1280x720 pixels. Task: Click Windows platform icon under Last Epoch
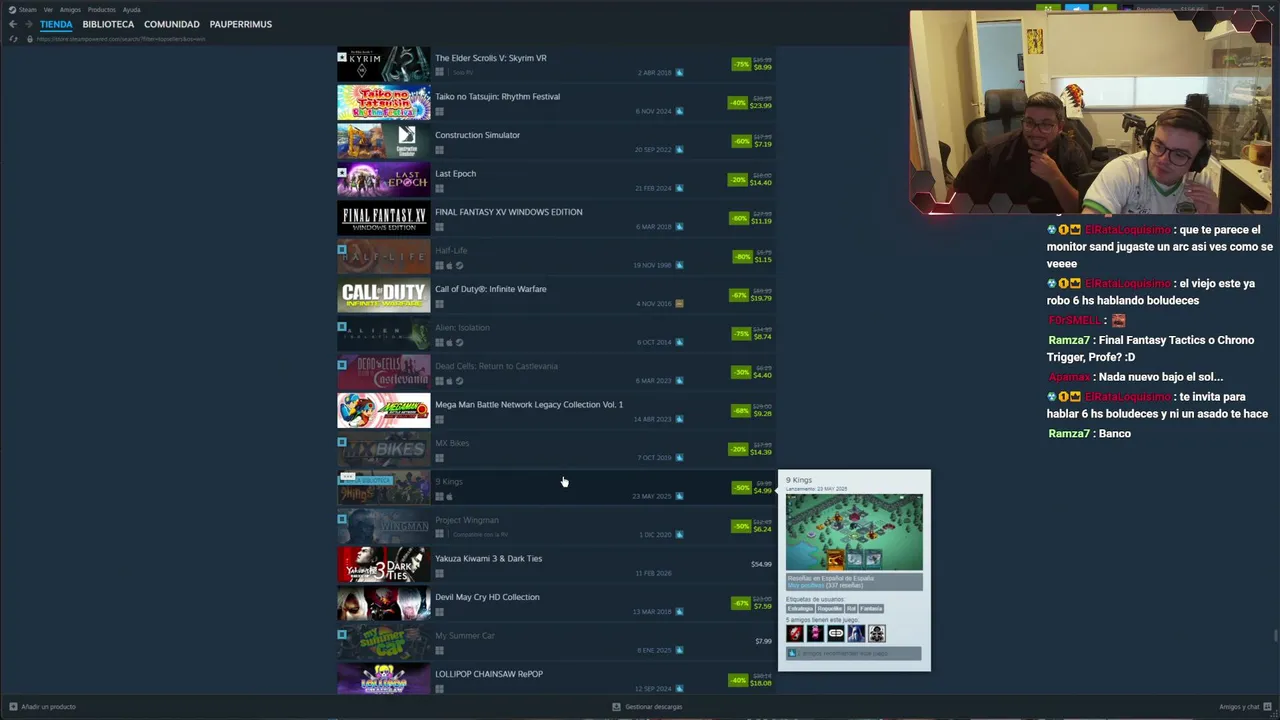pos(439,188)
